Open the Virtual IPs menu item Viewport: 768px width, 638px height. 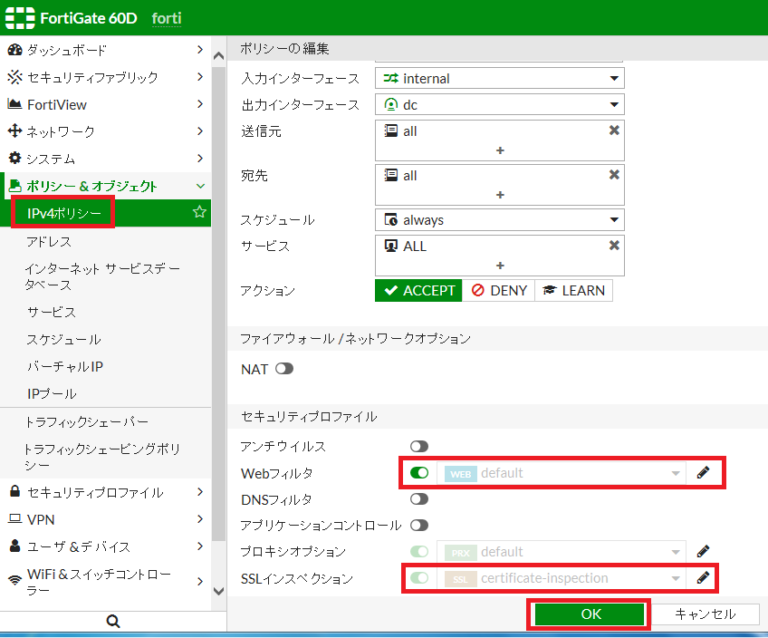tap(65, 366)
